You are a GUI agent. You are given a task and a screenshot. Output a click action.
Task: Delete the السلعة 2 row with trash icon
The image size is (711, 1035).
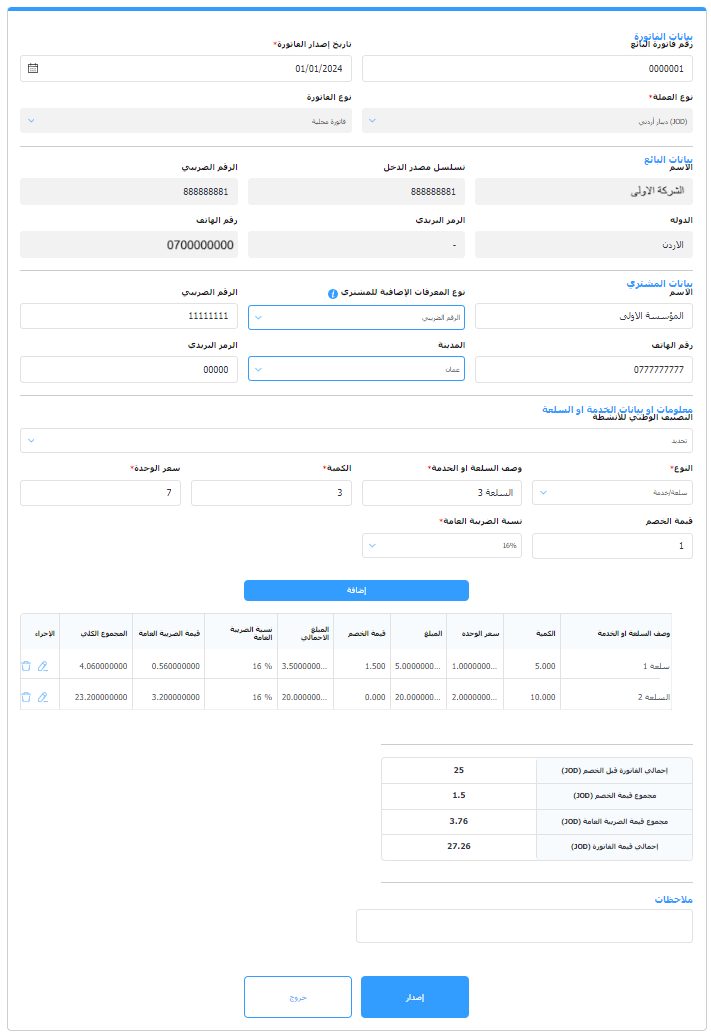coord(26,697)
